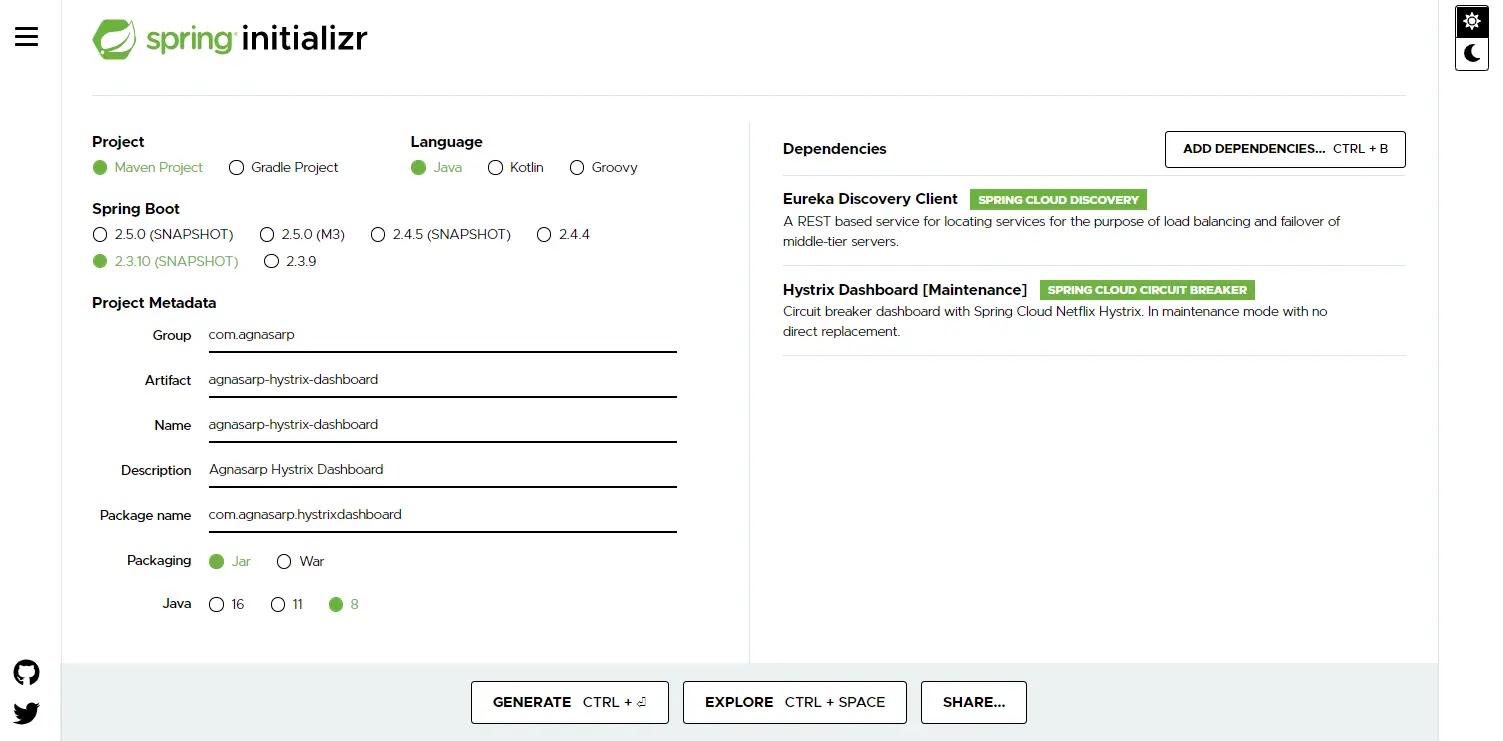Choose Spring Boot 2.4.5 (SNAPSHOT)

coord(441,234)
